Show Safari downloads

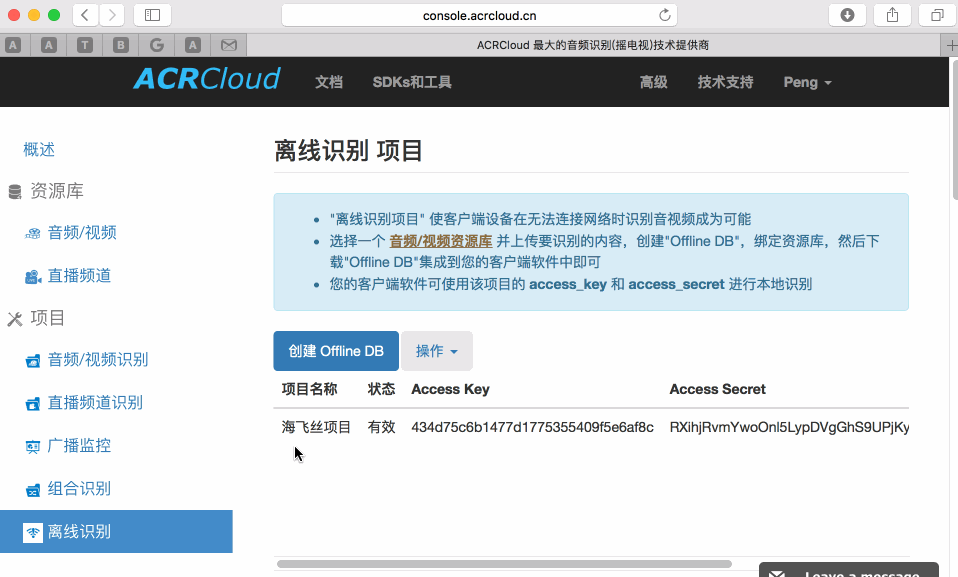(847, 15)
